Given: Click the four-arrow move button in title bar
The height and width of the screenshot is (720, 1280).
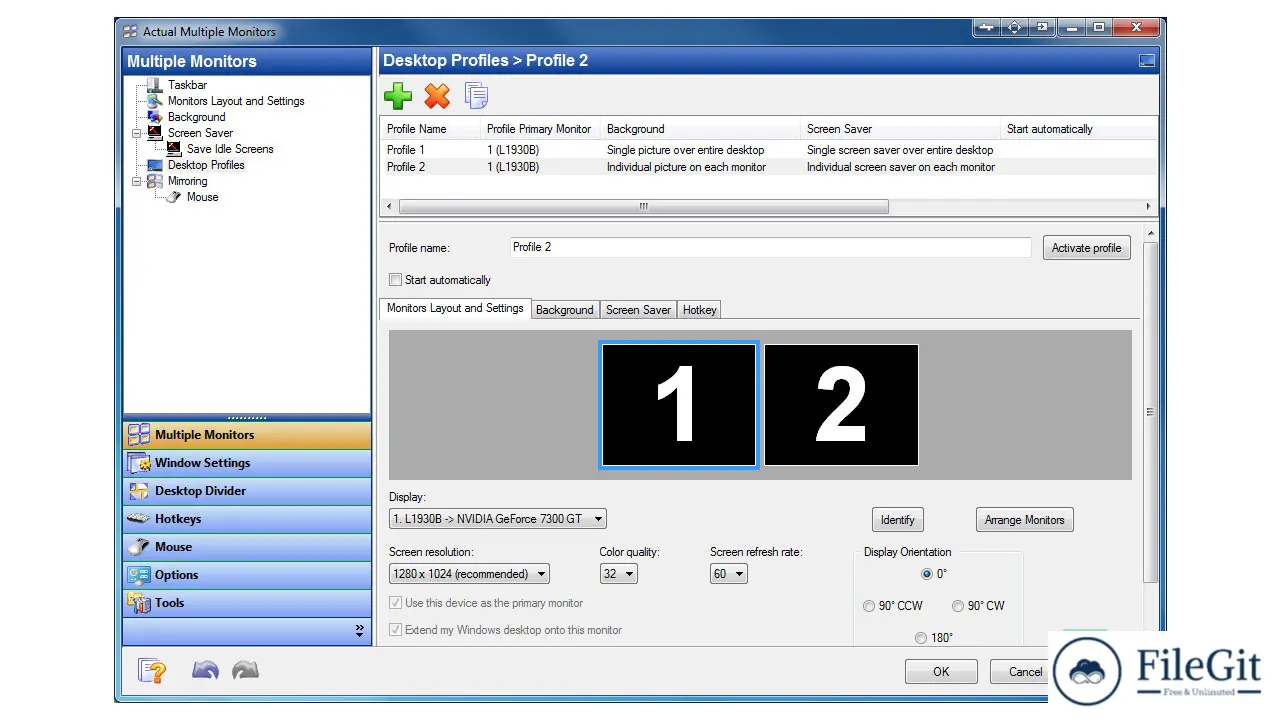Looking at the screenshot, I should (1015, 28).
